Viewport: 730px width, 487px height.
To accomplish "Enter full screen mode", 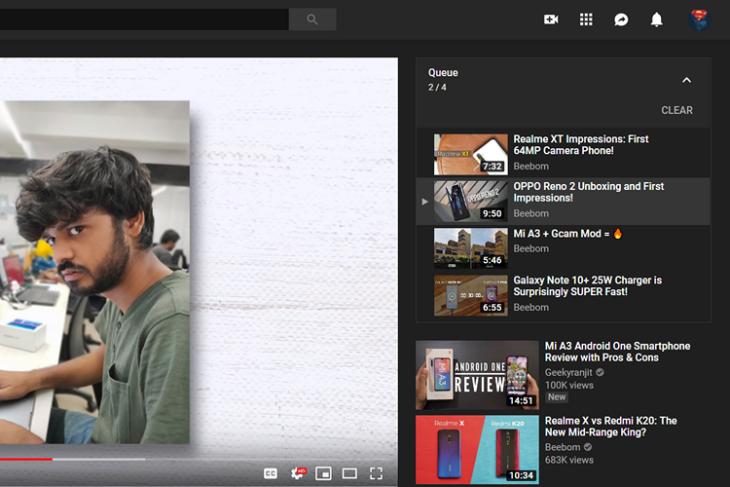I will [376, 473].
